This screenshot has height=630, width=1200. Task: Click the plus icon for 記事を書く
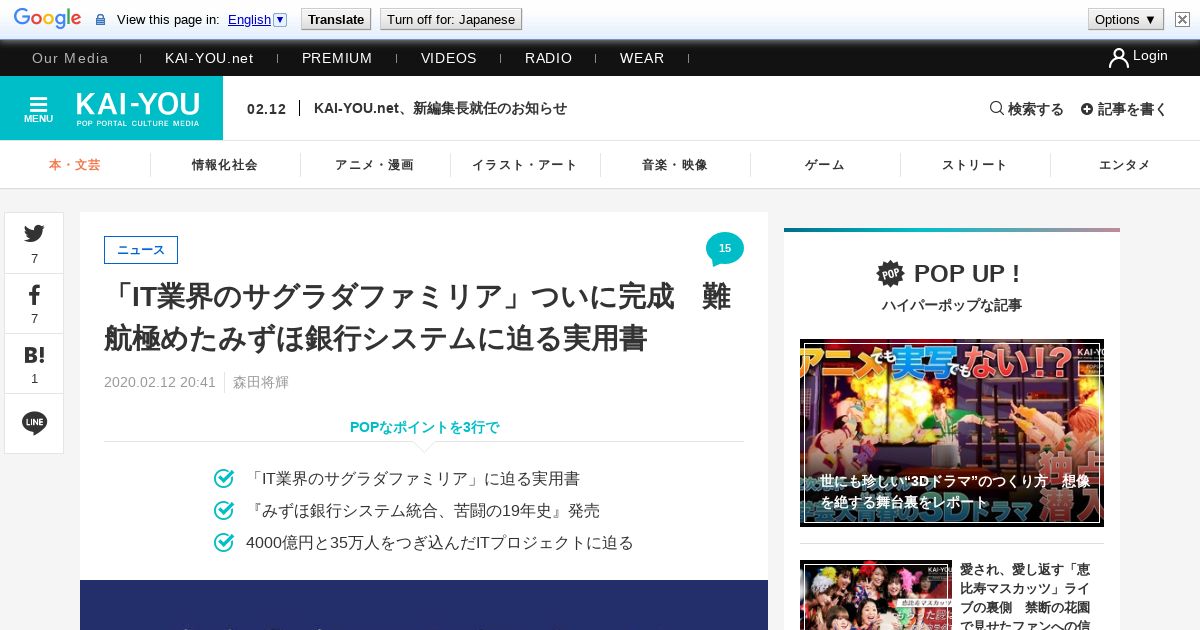[x=1087, y=109]
